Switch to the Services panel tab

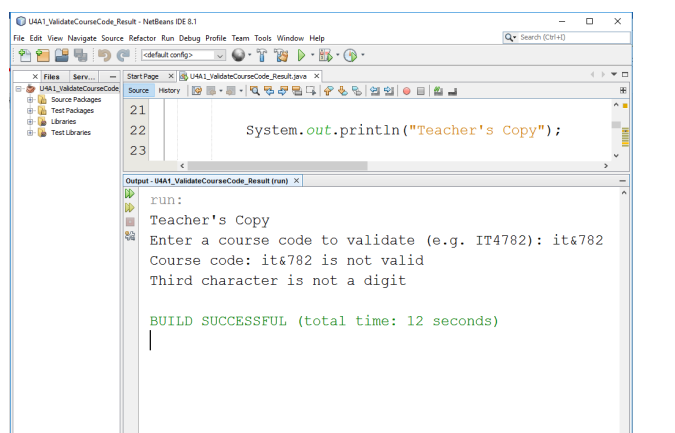pyautogui.click(x=84, y=77)
